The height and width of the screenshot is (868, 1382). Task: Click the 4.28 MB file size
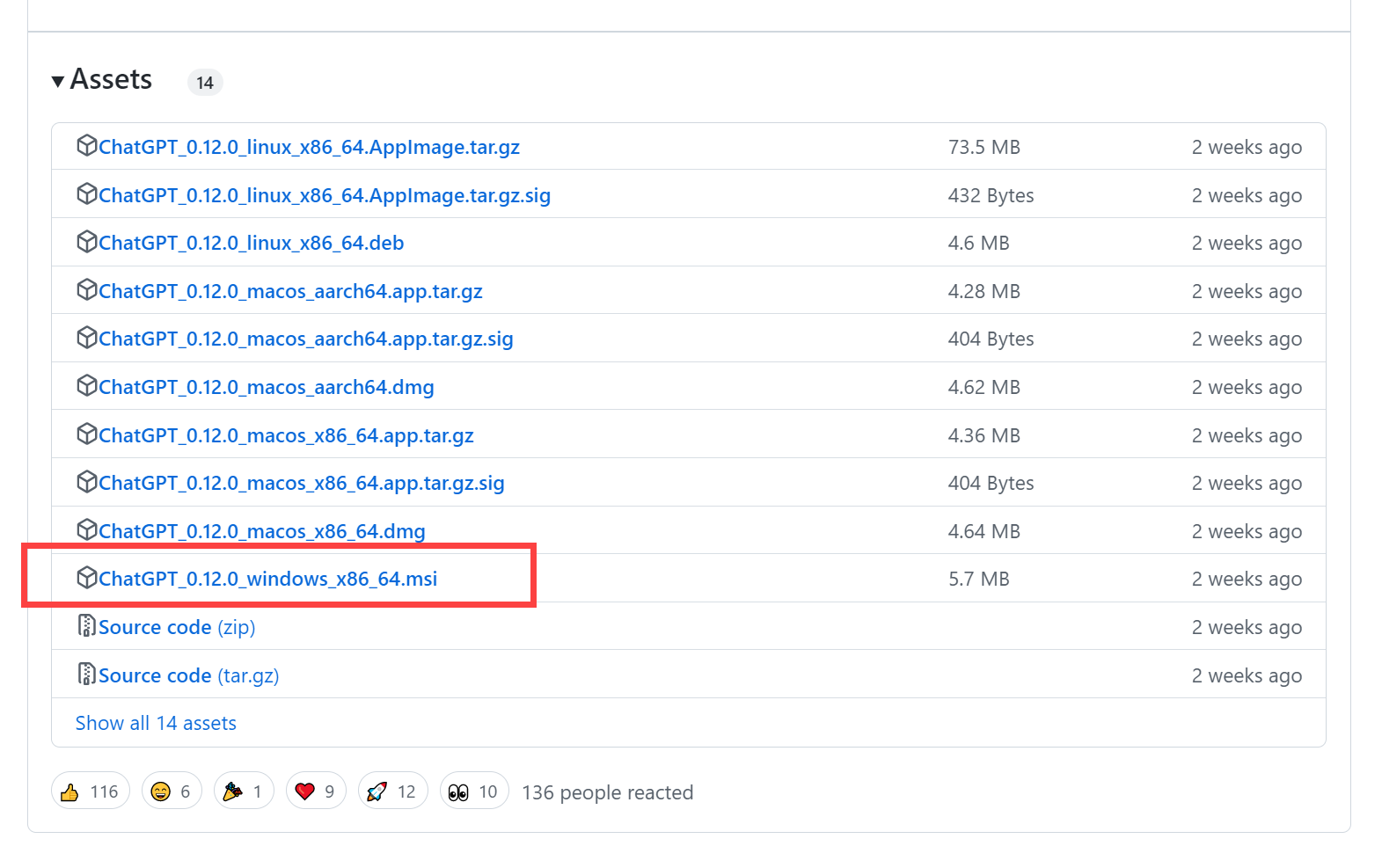984,291
